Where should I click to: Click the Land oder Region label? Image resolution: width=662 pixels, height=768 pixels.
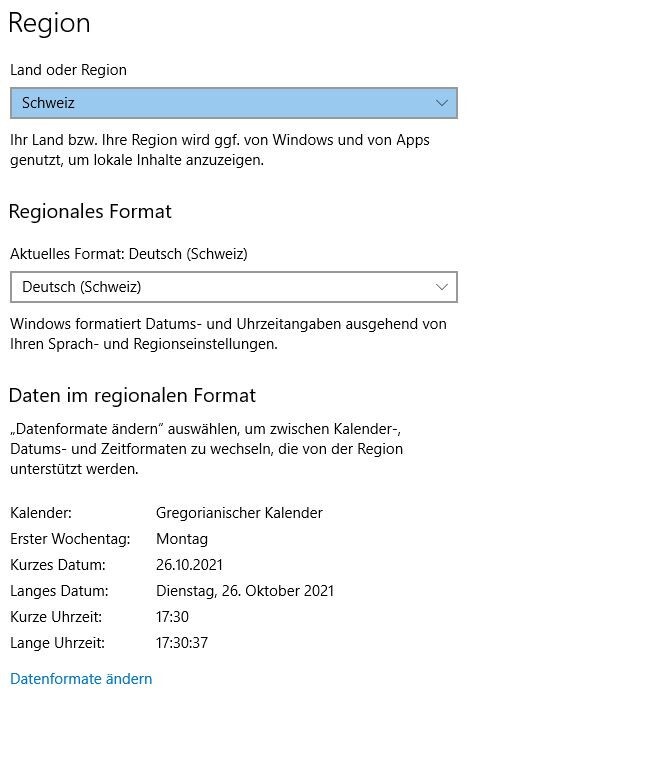coord(69,70)
